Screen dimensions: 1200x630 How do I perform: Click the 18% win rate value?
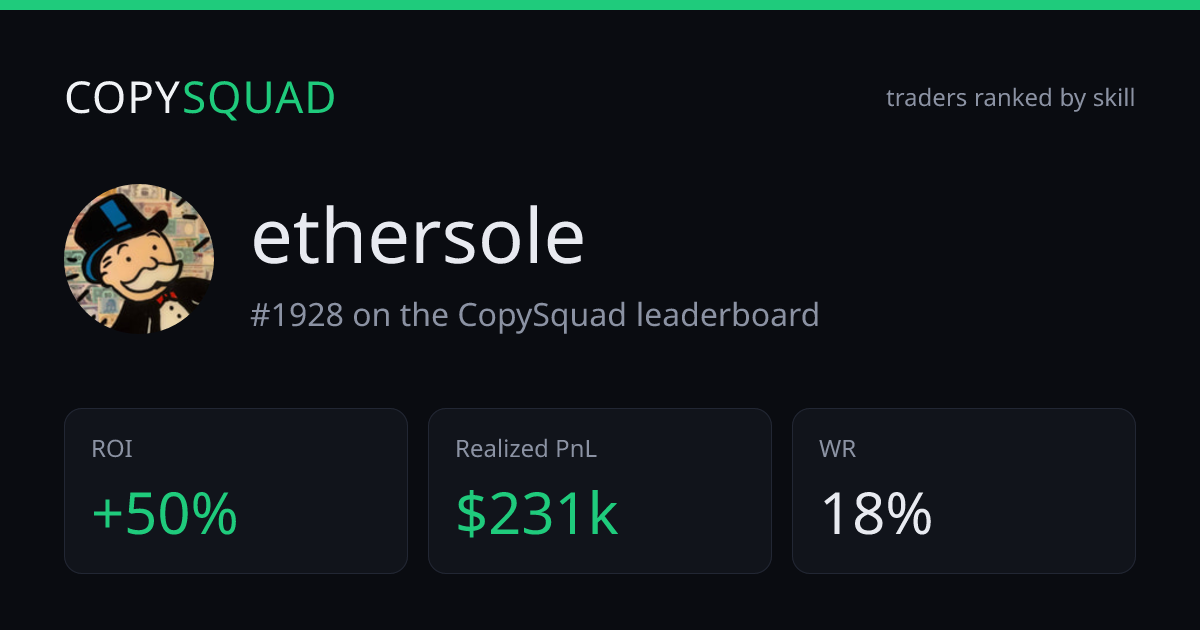[x=876, y=514]
